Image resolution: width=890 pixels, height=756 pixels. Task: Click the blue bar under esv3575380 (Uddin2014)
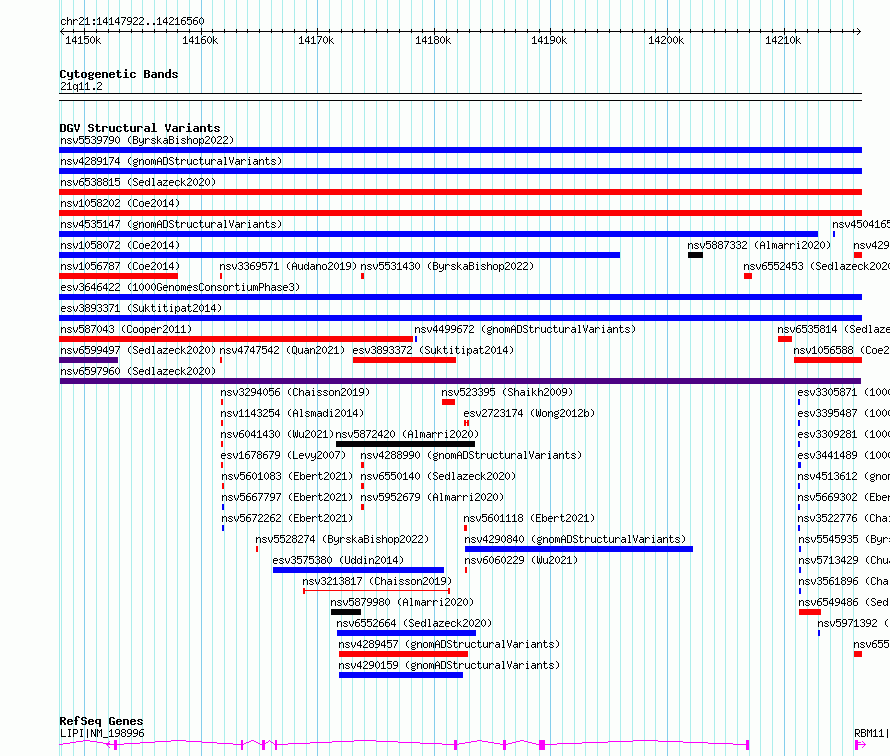coord(358,570)
